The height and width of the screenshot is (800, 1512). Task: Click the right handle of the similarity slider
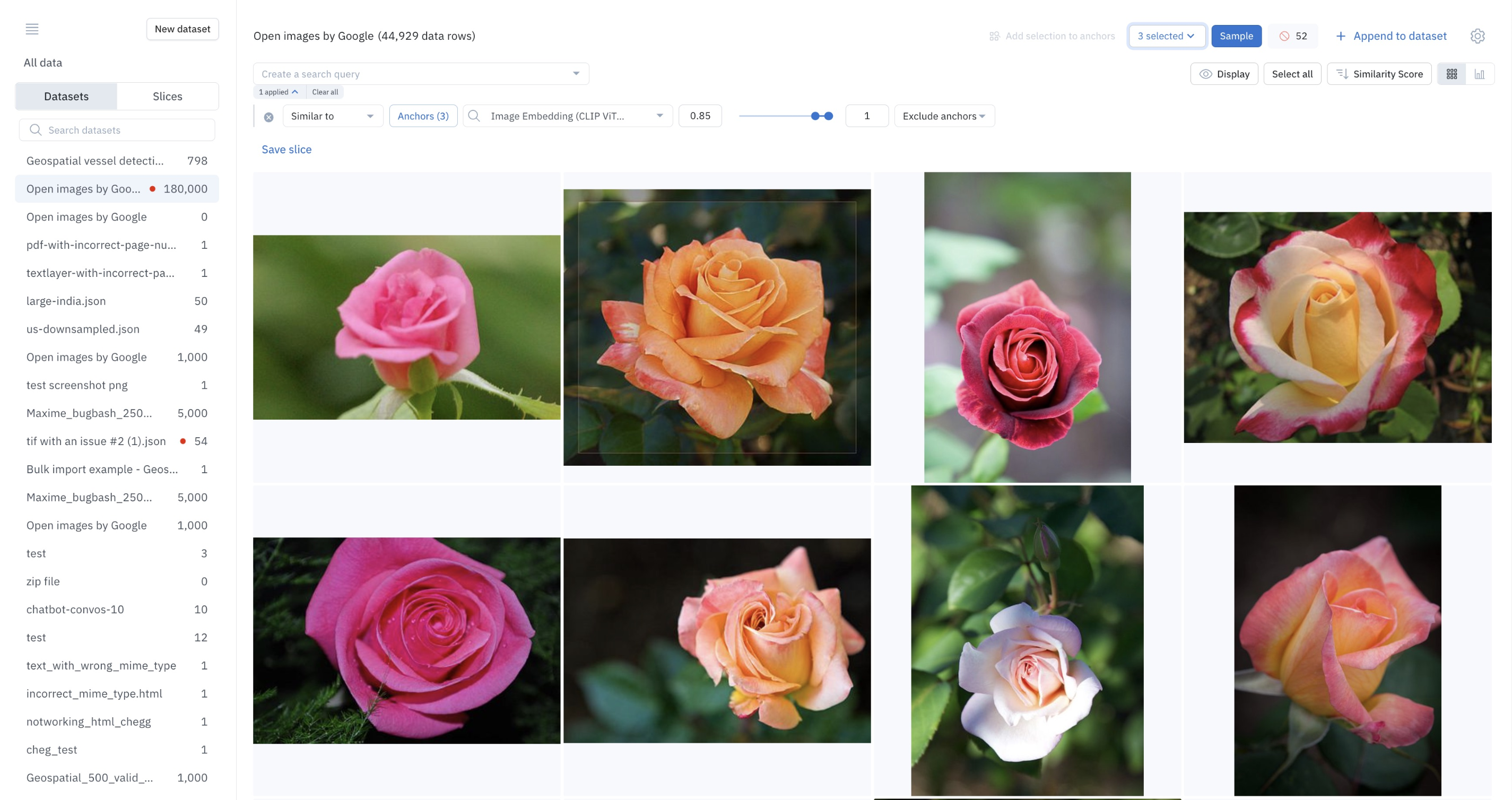tap(828, 116)
